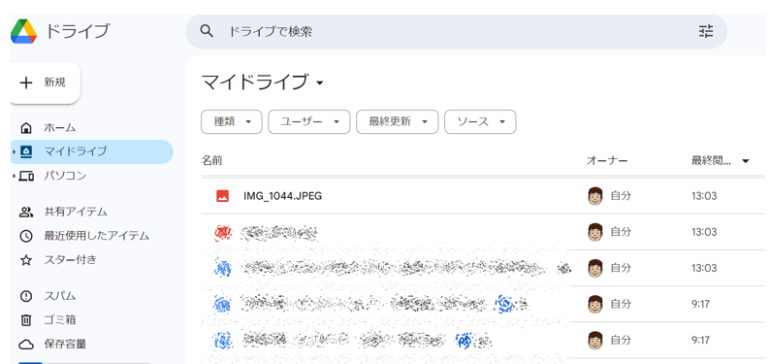
Task: Click the 新規 button
Action: [45, 83]
